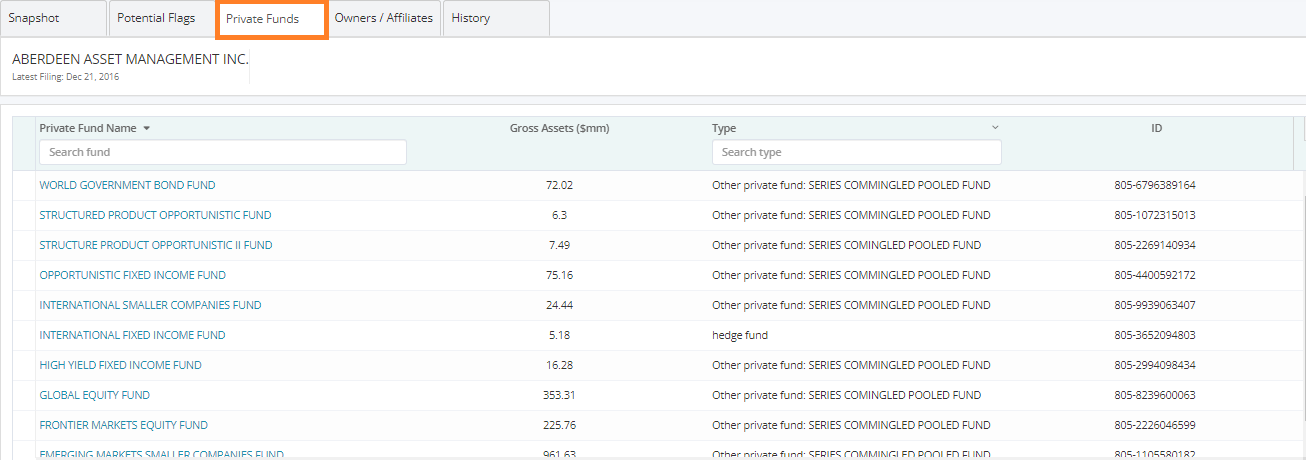This screenshot has height=460, width=1306.
Task: Select the Private Funds tab
Action: point(271,19)
